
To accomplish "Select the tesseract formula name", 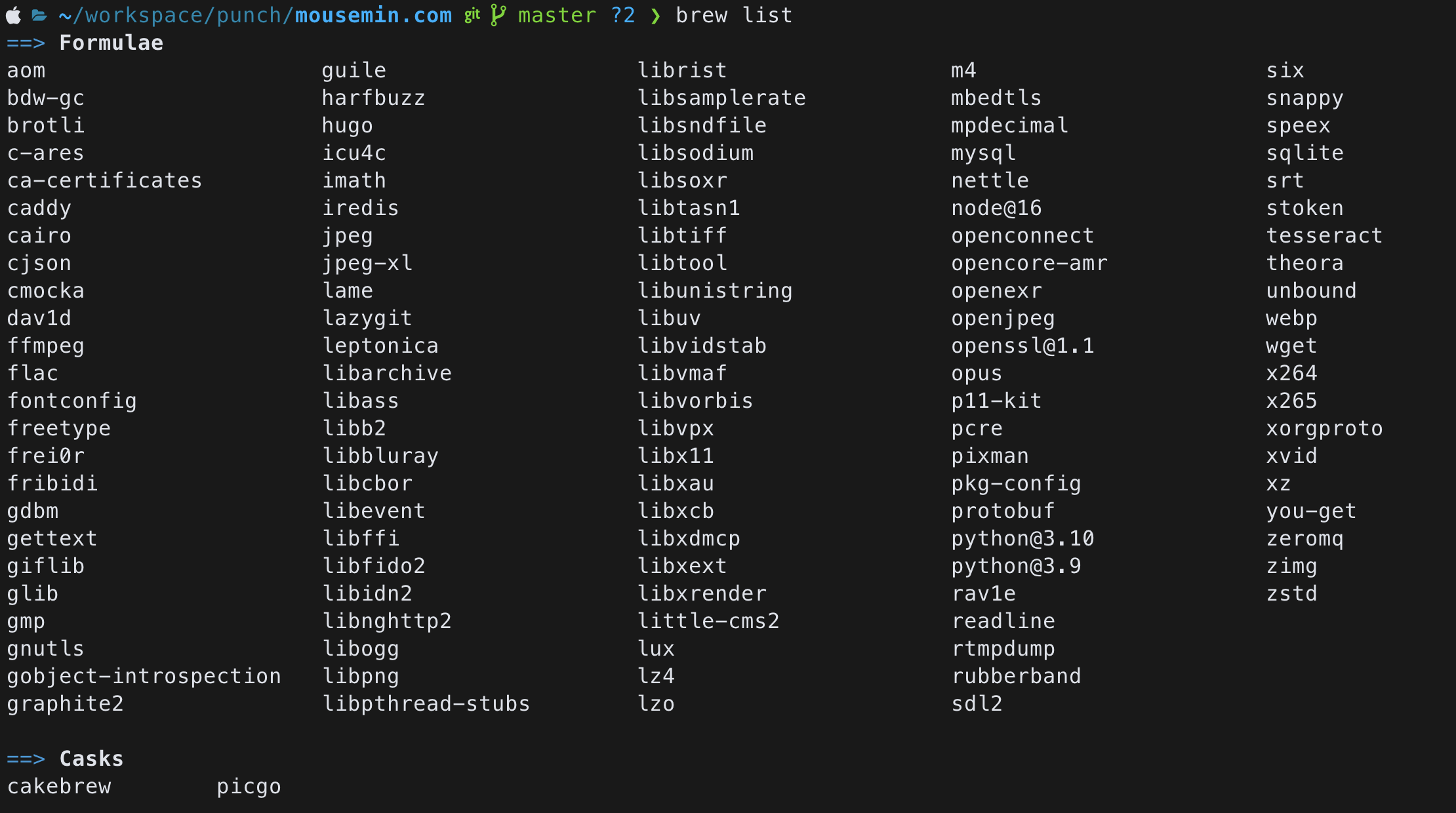I will tap(1324, 235).
